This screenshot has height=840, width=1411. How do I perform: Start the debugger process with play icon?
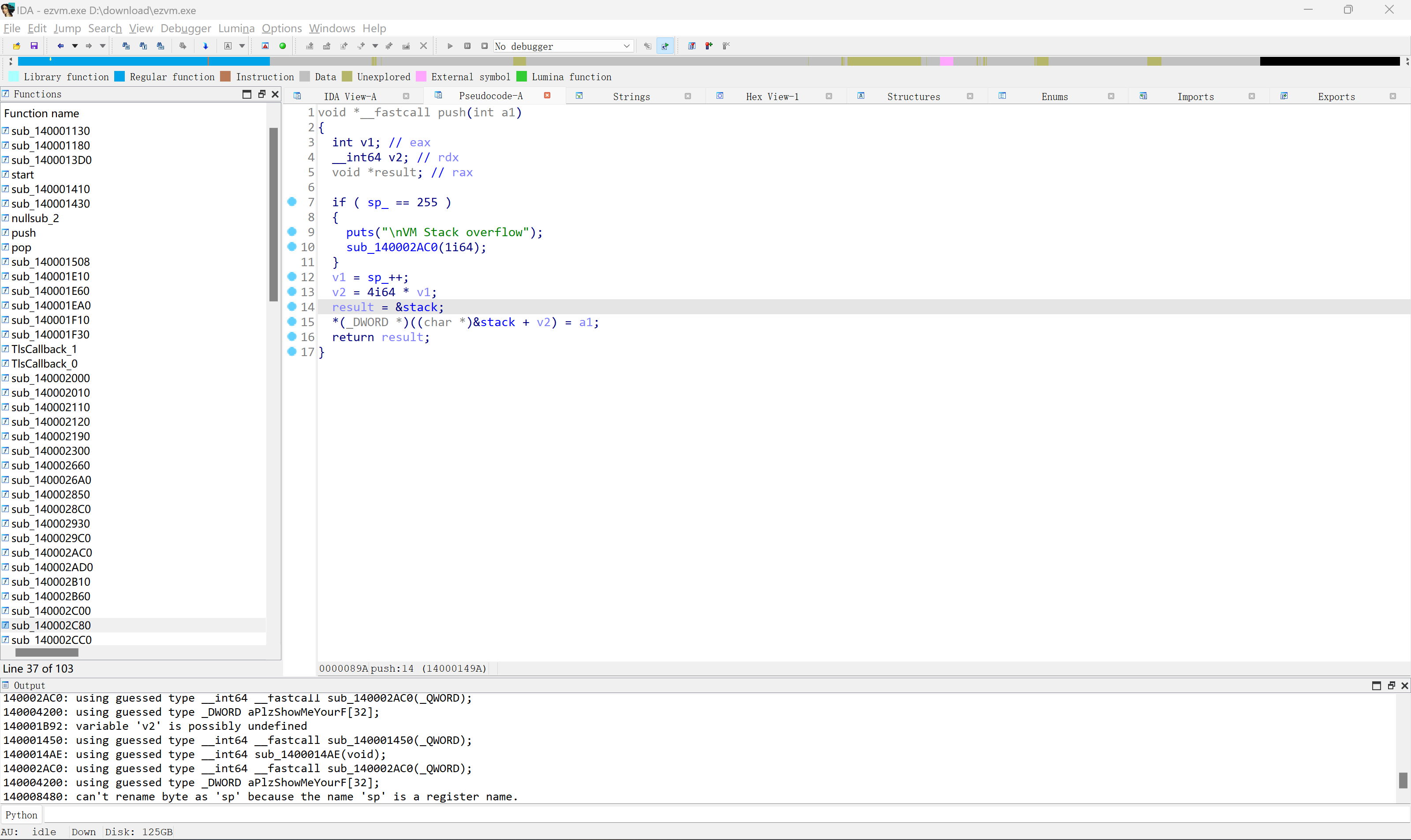pyautogui.click(x=450, y=46)
